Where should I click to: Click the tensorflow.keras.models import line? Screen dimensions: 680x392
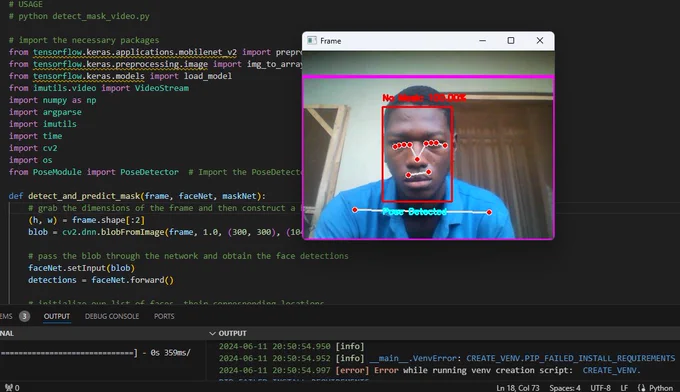tap(120, 76)
